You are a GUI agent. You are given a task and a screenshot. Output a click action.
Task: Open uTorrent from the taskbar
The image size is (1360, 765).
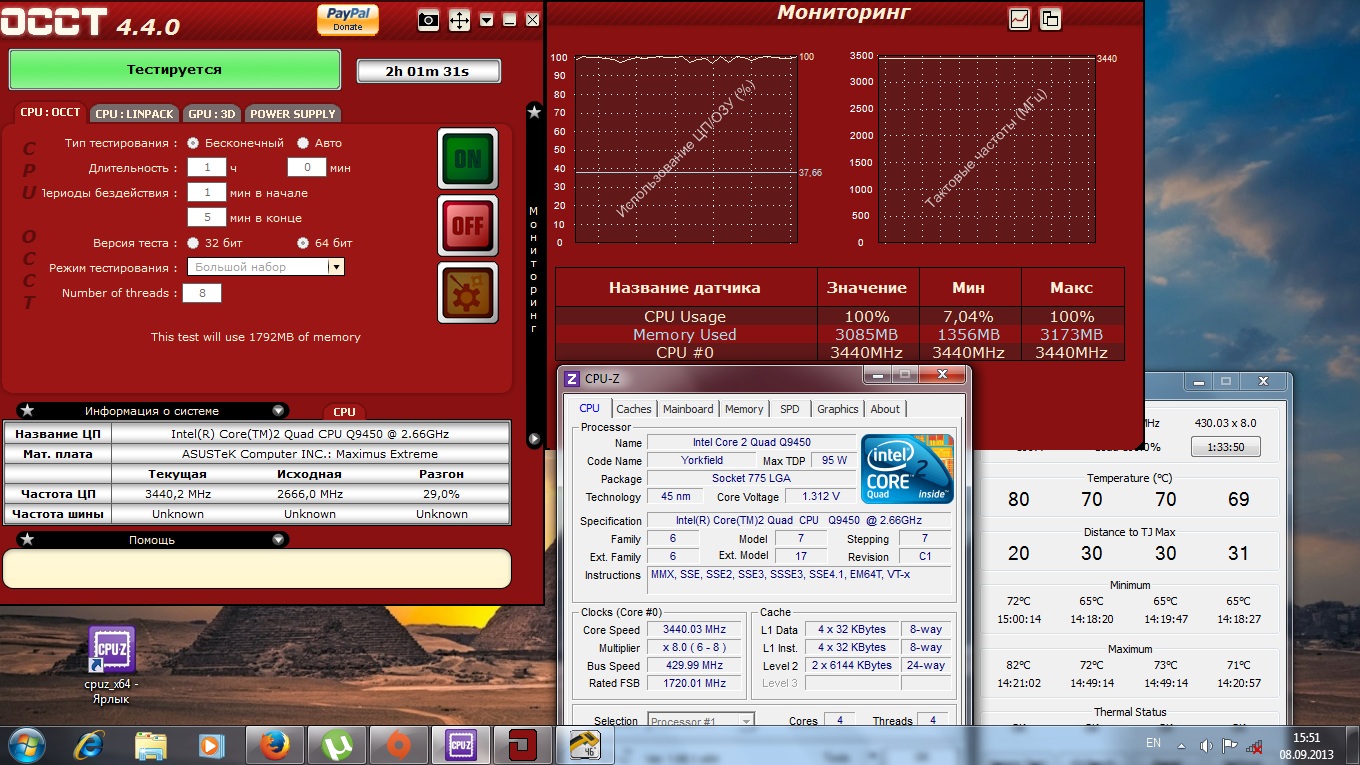[336, 745]
